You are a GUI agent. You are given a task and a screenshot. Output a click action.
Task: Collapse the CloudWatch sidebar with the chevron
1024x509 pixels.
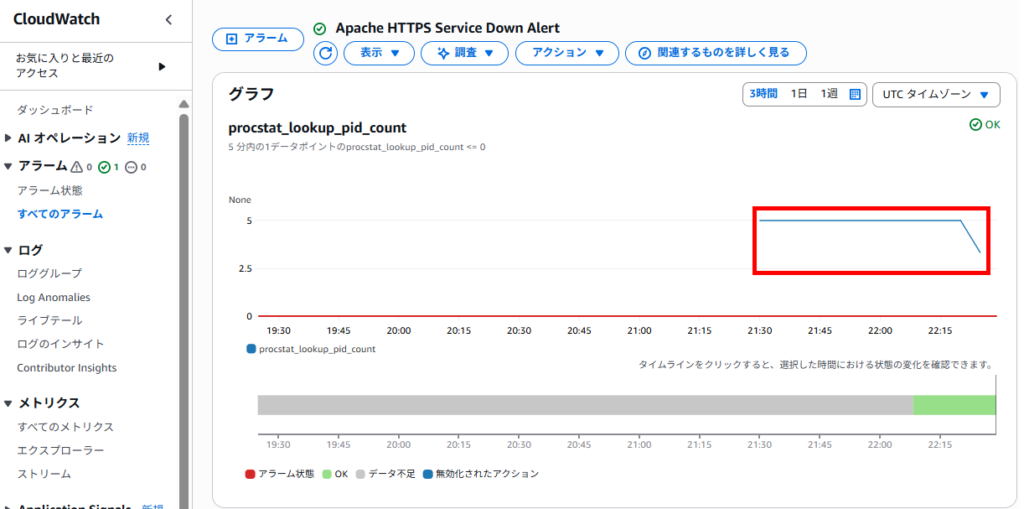[x=168, y=20]
